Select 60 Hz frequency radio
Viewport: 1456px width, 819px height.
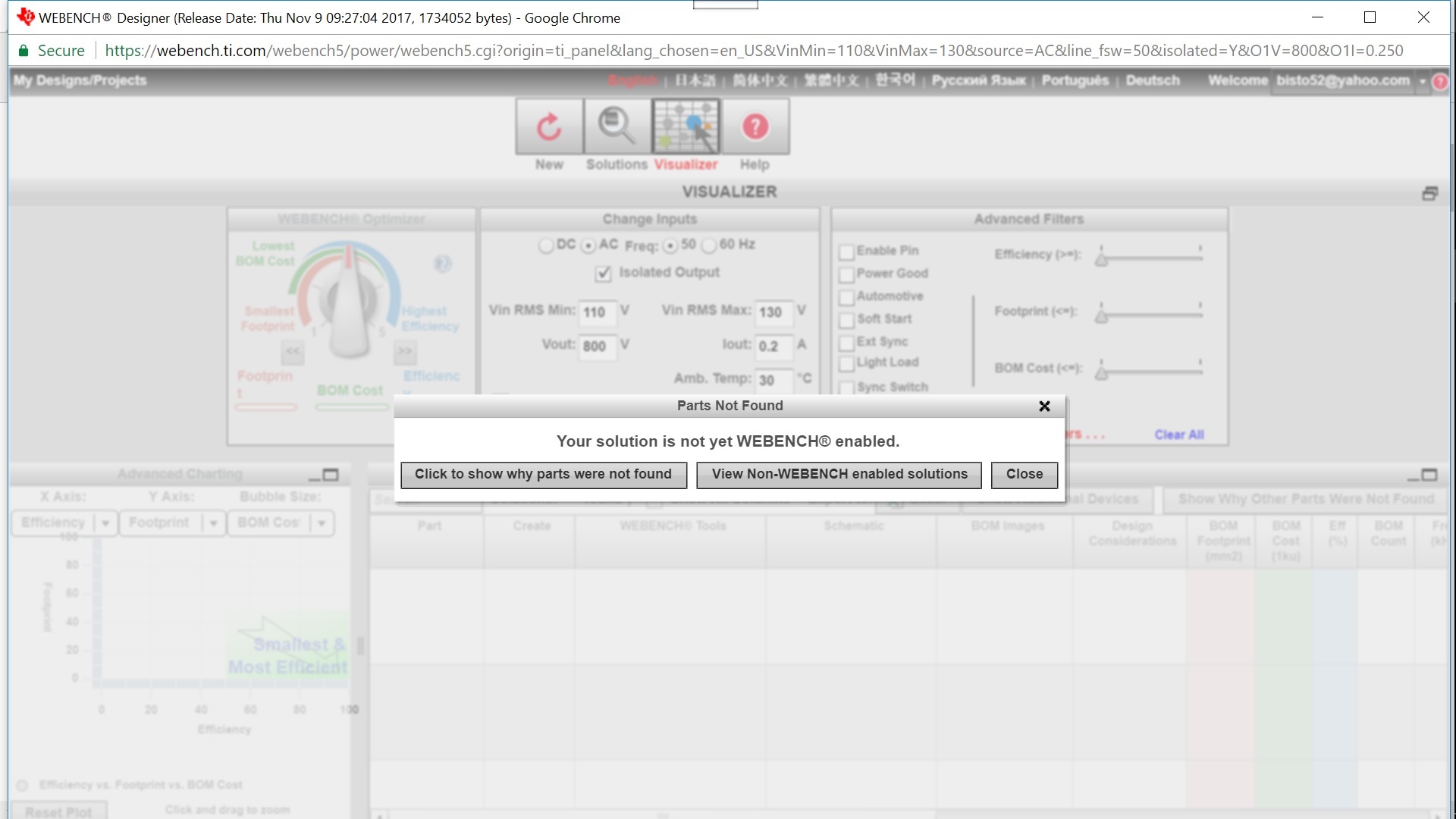pos(709,246)
